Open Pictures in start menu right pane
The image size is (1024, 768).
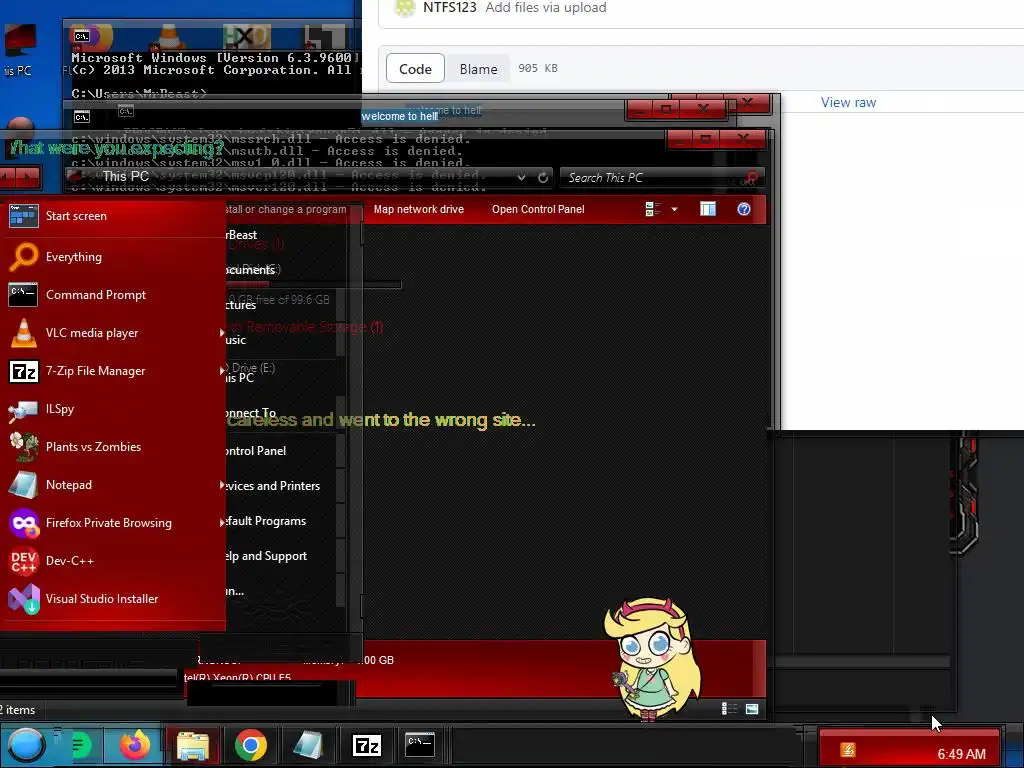241,305
